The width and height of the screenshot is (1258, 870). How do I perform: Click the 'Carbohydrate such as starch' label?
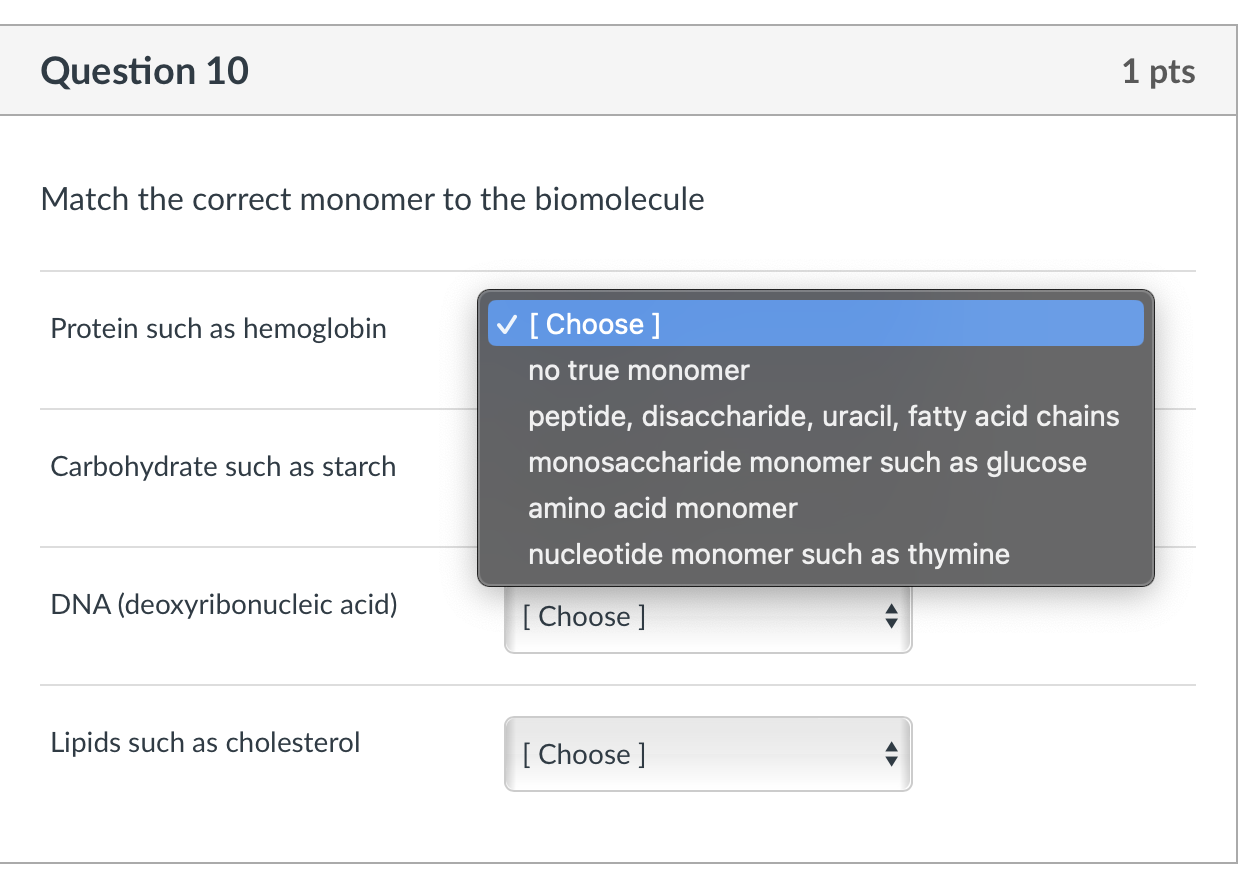click(223, 467)
